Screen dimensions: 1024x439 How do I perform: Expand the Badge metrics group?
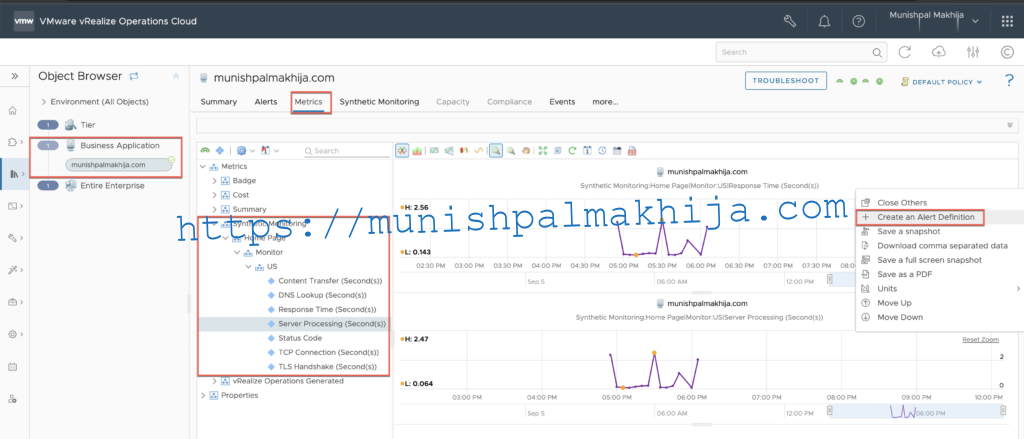[x=214, y=180]
